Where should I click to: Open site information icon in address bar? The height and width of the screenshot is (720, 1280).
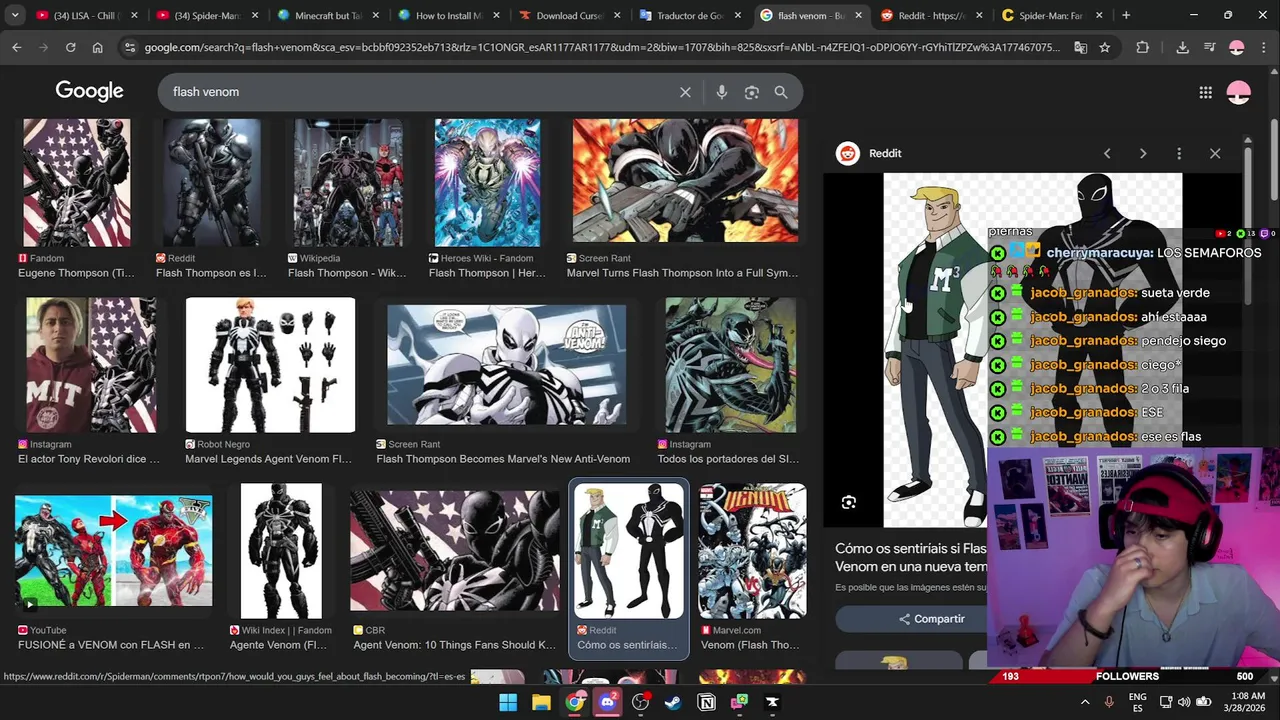(129, 47)
